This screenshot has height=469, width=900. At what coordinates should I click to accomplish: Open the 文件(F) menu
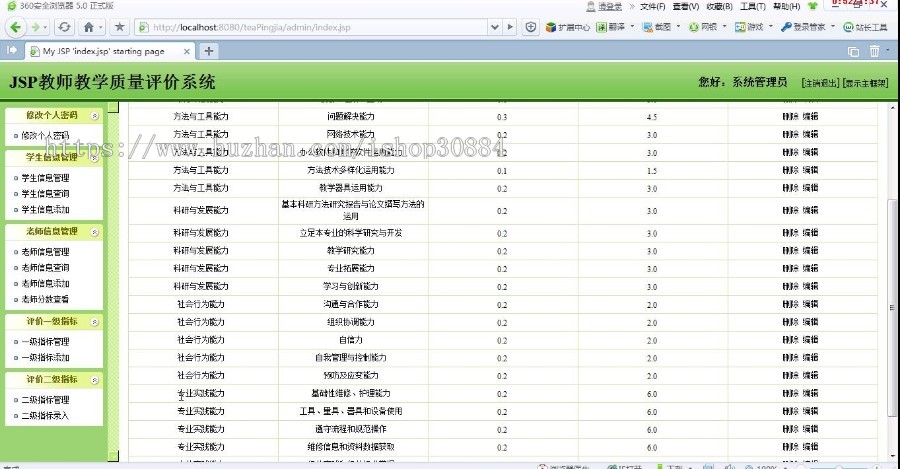[x=653, y=6]
